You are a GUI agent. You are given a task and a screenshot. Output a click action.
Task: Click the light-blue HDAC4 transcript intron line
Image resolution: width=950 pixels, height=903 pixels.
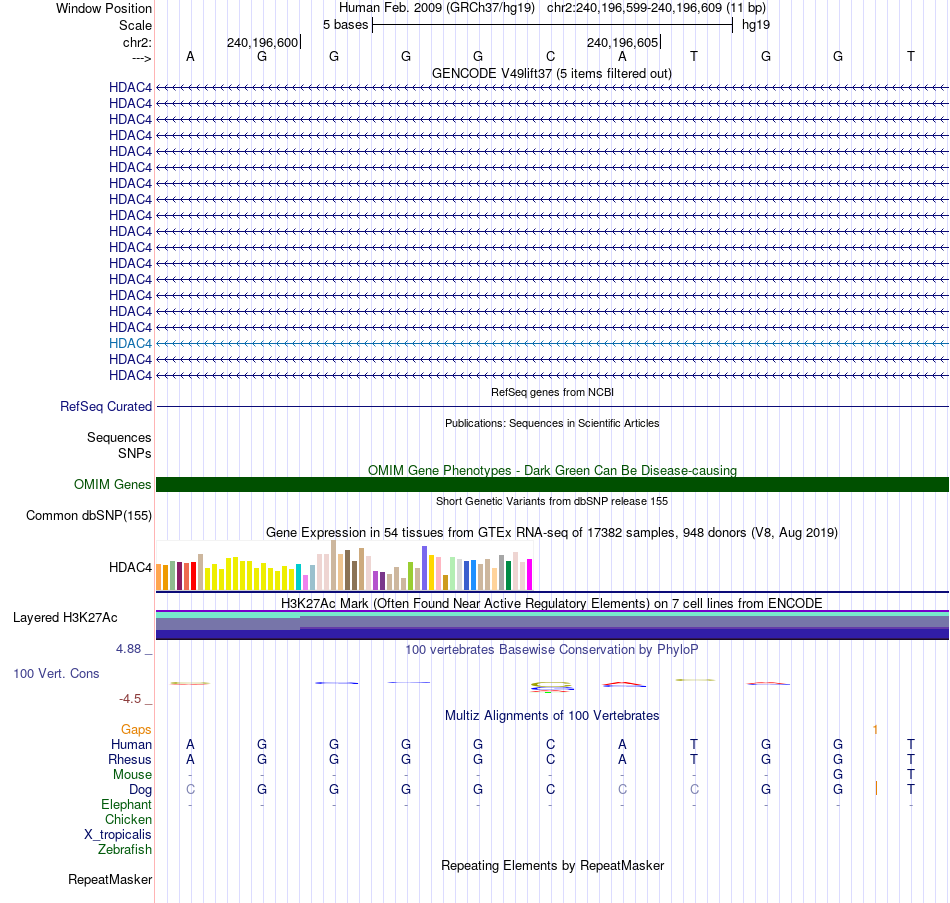click(x=552, y=343)
